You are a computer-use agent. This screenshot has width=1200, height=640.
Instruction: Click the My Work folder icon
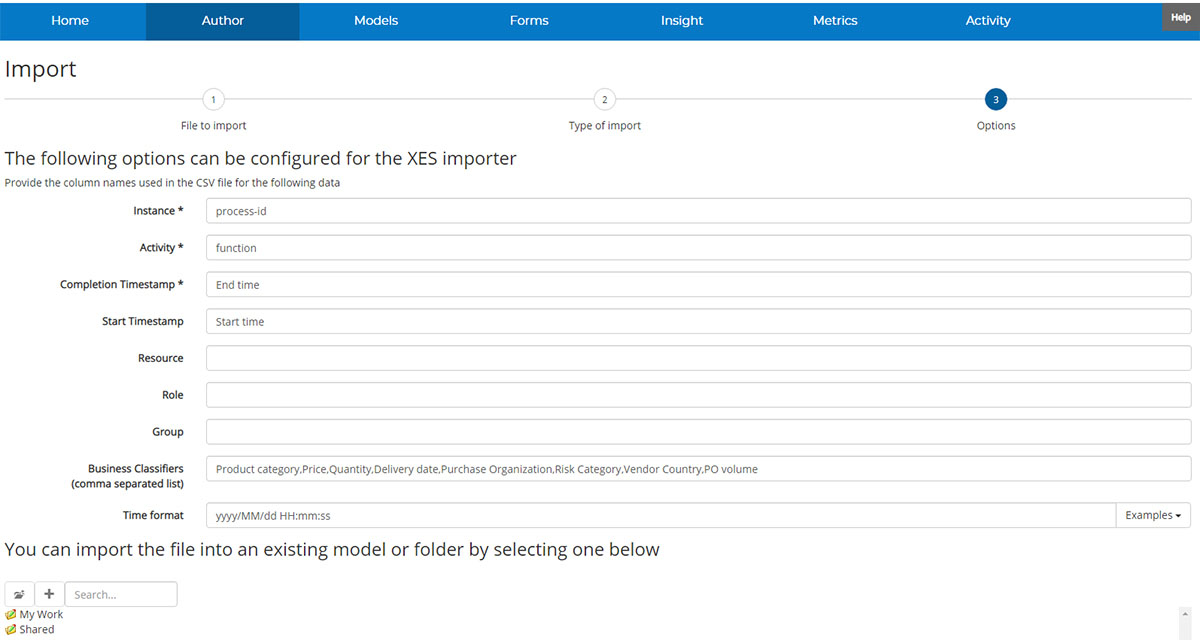[x=11, y=615]
